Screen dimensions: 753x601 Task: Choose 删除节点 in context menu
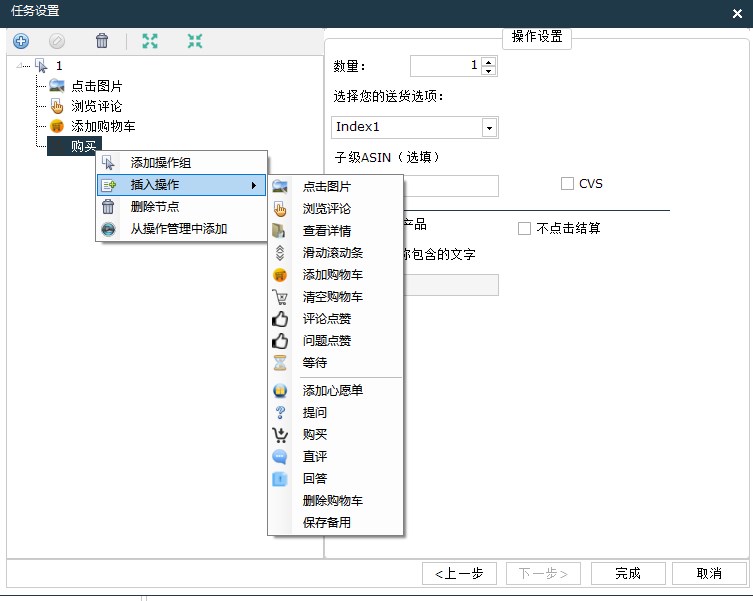click(x=182, y=207)
